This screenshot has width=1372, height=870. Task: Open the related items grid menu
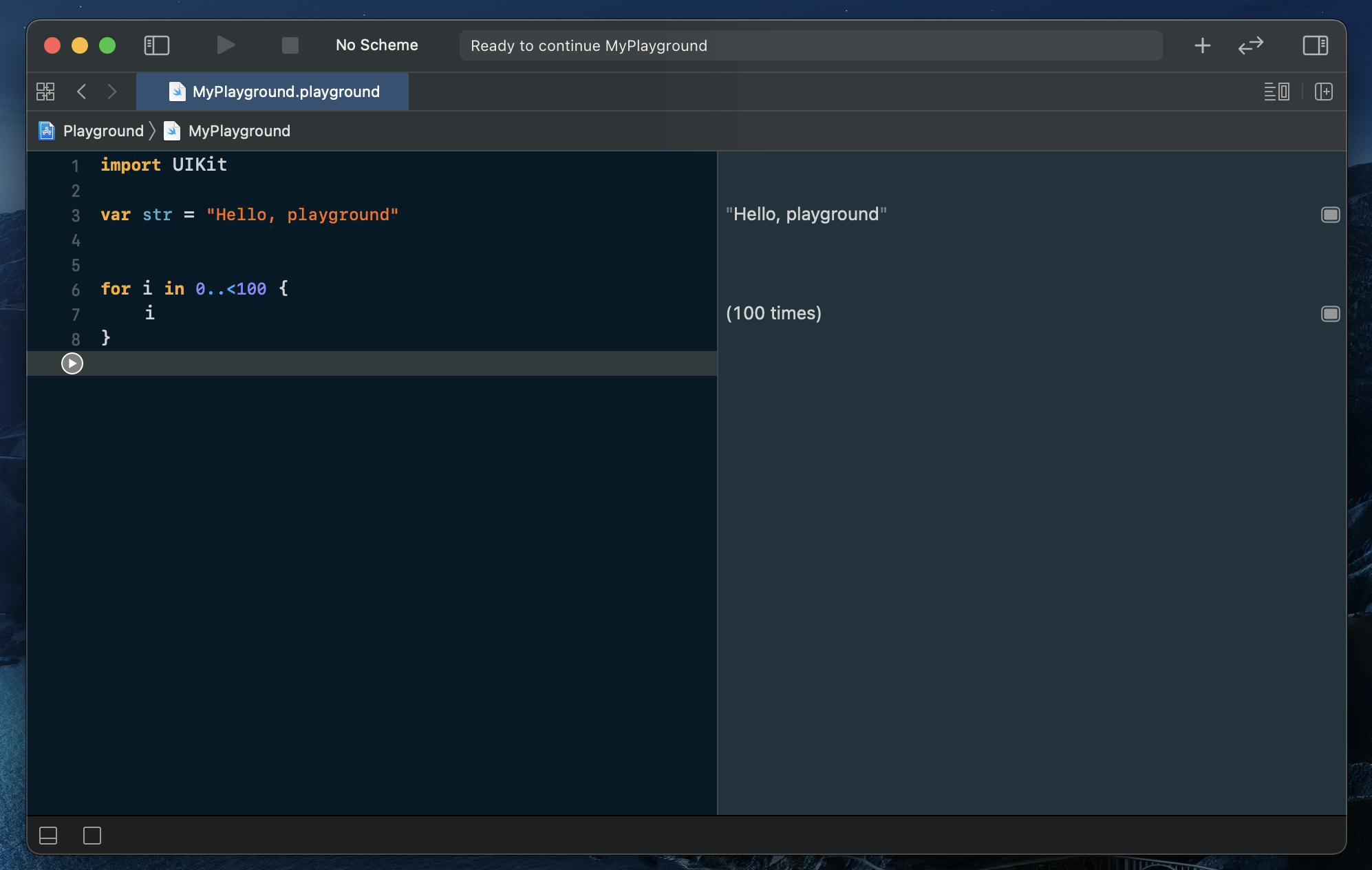tap(45, 92)
